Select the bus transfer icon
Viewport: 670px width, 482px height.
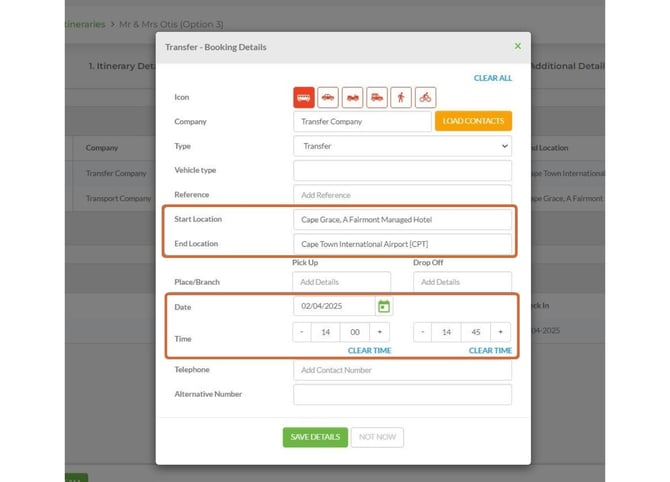pyautogui.click(x=304, y=97)
